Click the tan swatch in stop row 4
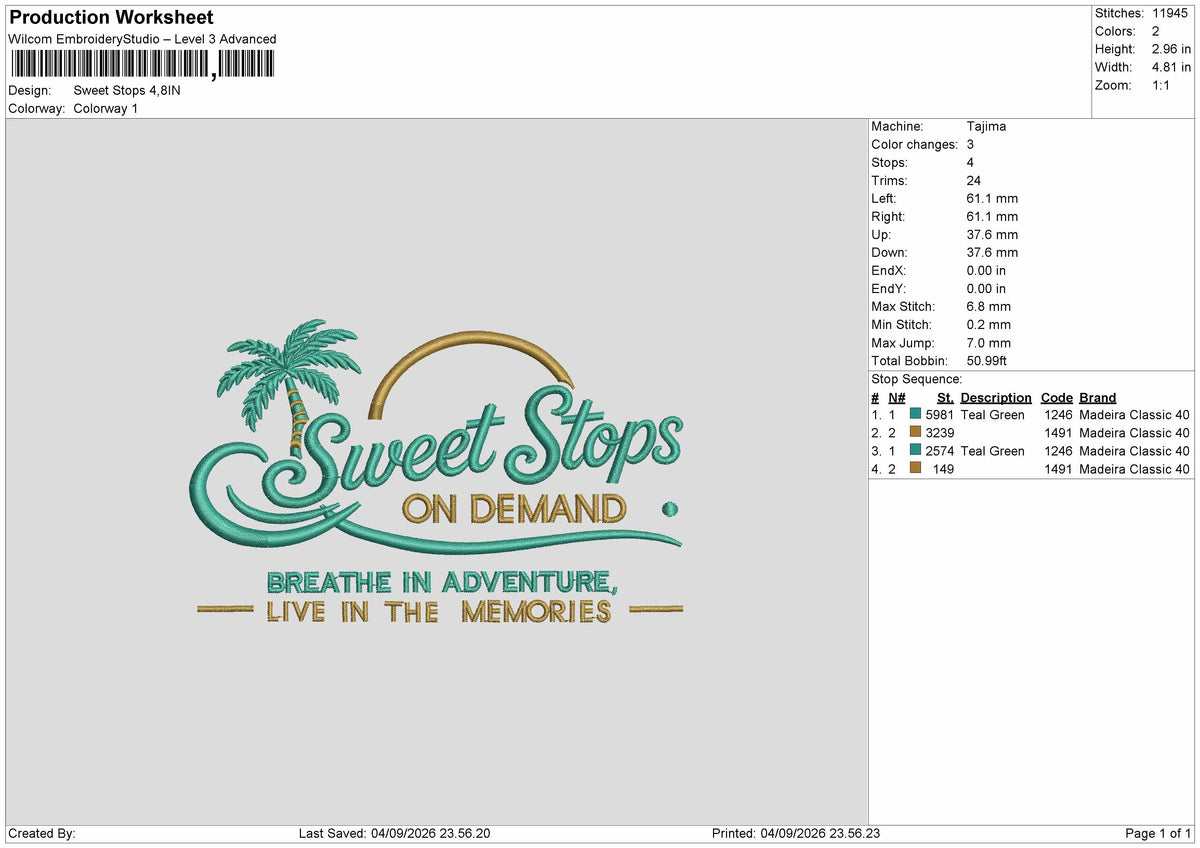This screenshot has width=1200, height=848. pos(915,468)
